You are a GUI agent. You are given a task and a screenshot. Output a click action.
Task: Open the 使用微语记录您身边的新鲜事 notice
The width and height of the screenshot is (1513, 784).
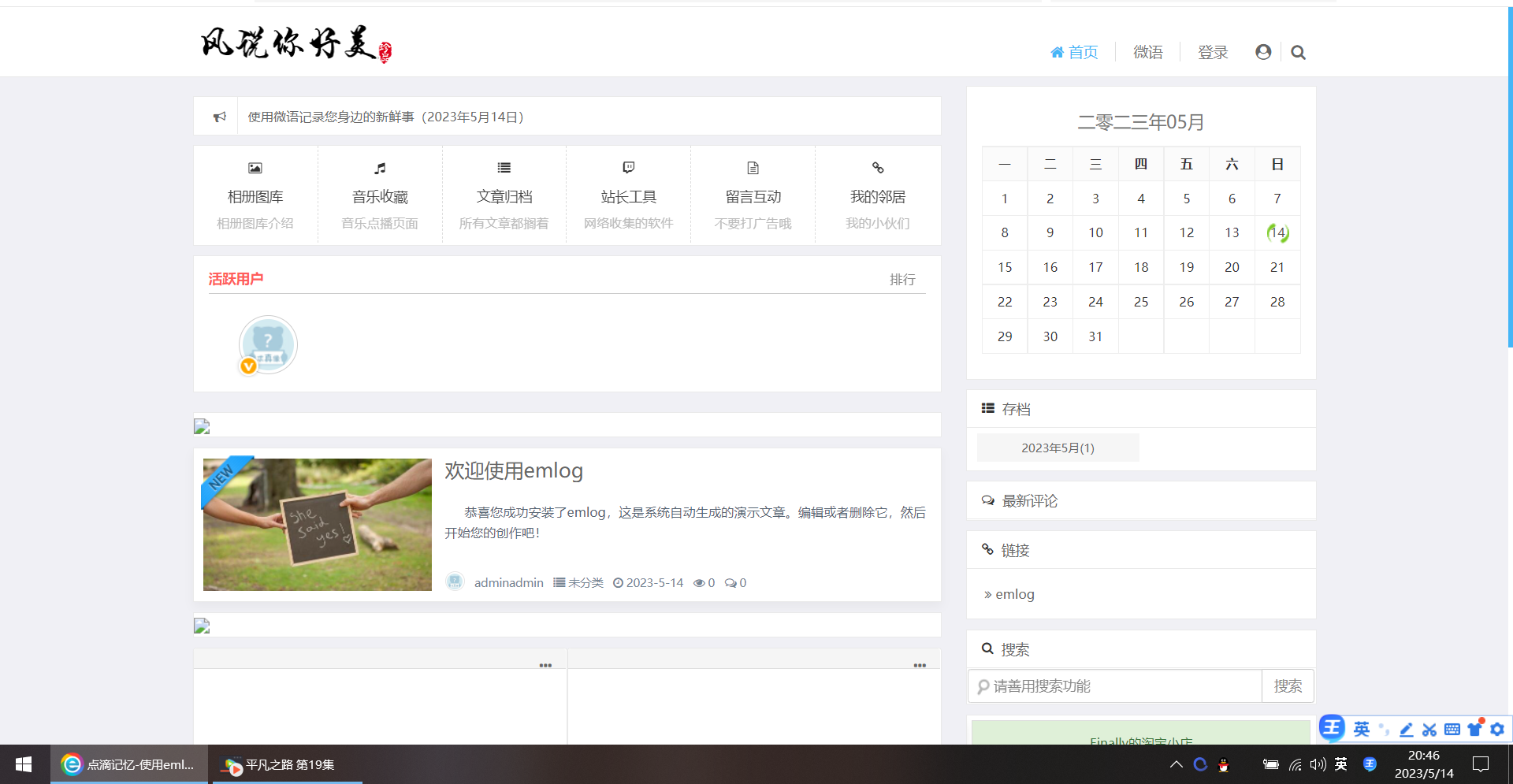point(386,117)
